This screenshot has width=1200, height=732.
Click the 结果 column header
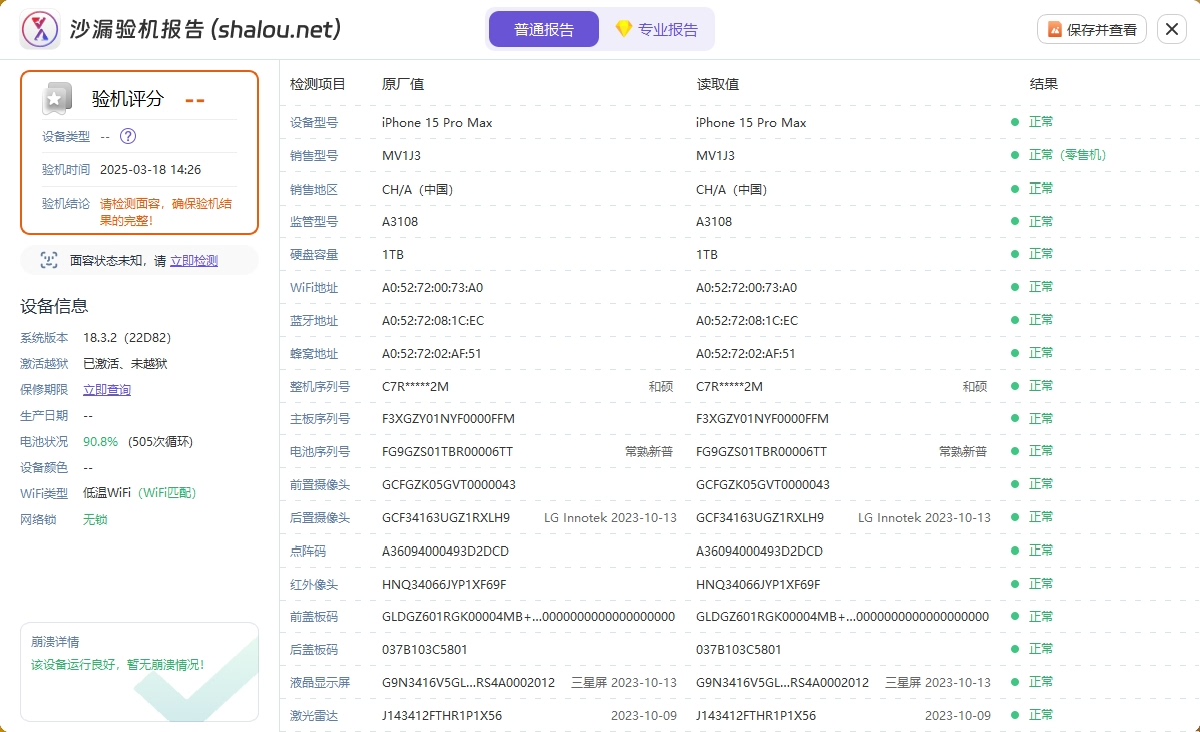tap(1043, 84)
